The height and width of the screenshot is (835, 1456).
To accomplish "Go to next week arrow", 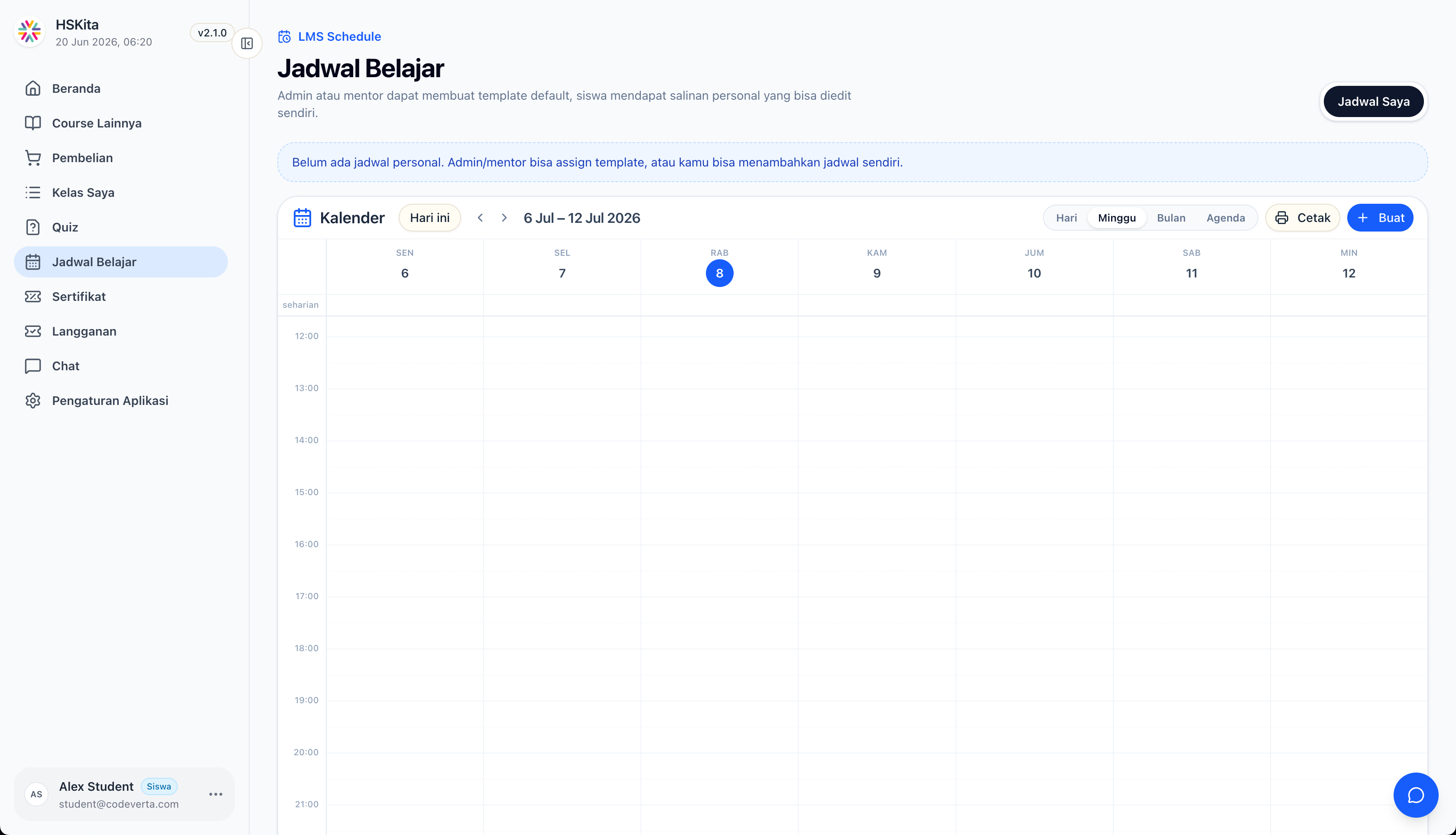I will (504, 218).
